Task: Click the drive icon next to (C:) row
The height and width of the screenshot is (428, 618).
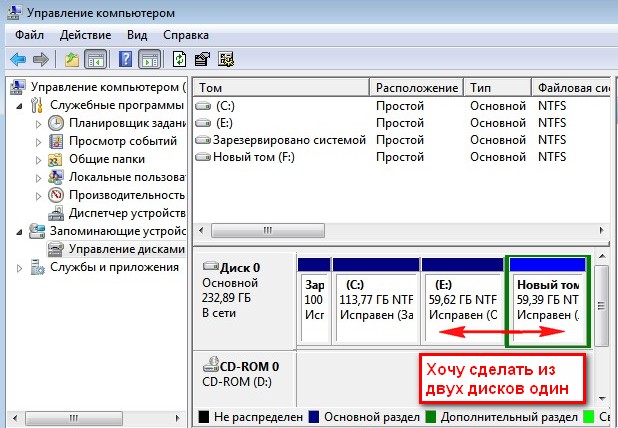Action: point(203,106)
